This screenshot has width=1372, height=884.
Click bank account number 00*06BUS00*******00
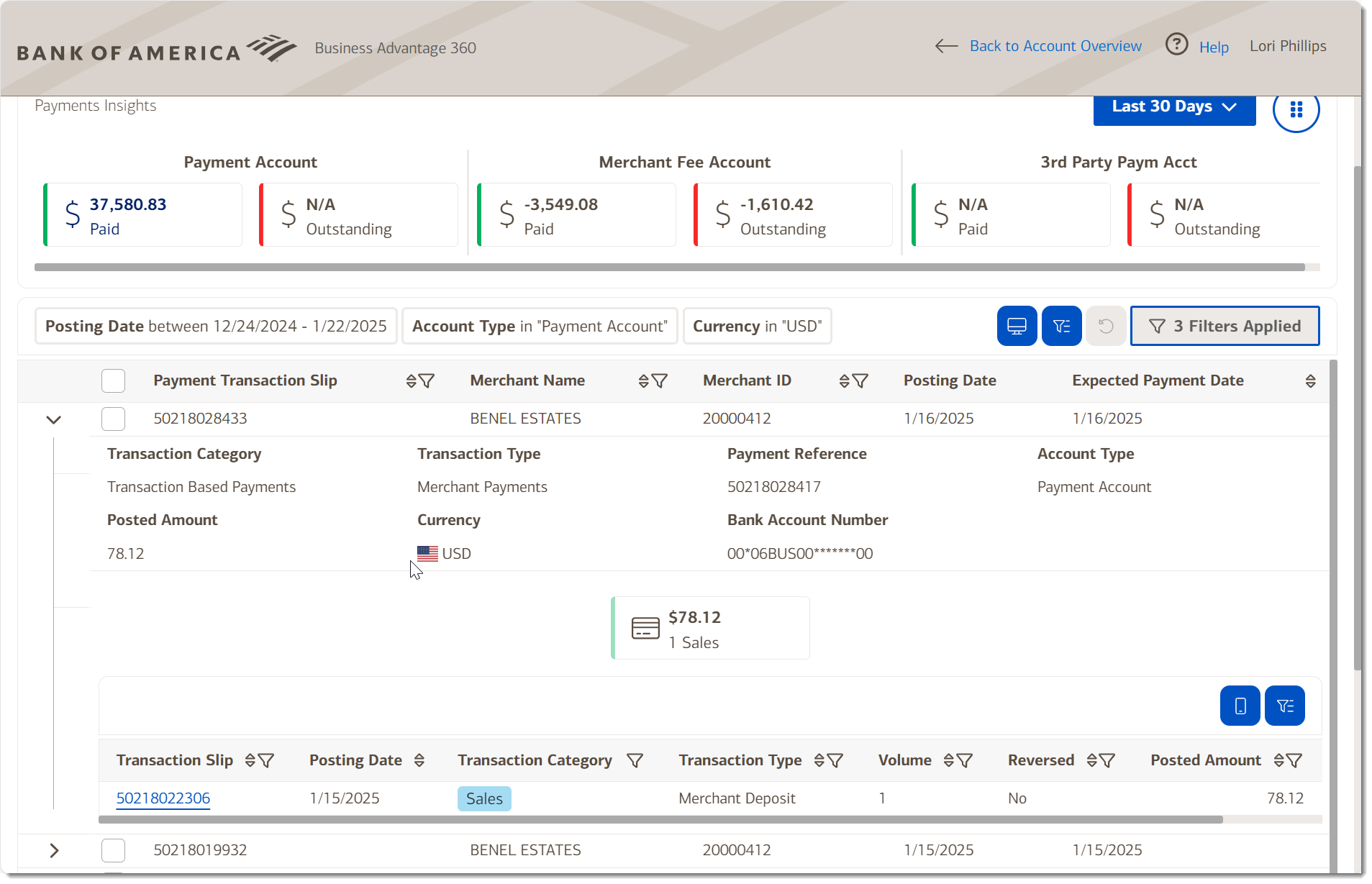[799, 554]
